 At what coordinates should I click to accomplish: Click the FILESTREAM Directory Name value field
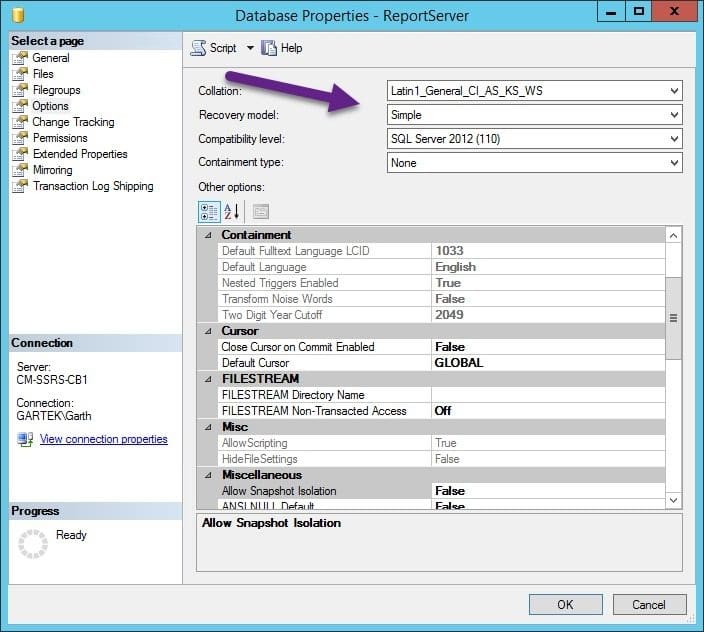click(548, 395)
